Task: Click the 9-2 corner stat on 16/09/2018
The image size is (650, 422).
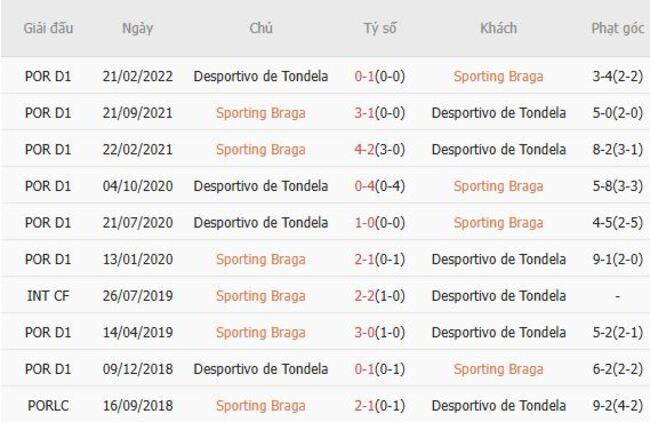Action: [605, 405]
